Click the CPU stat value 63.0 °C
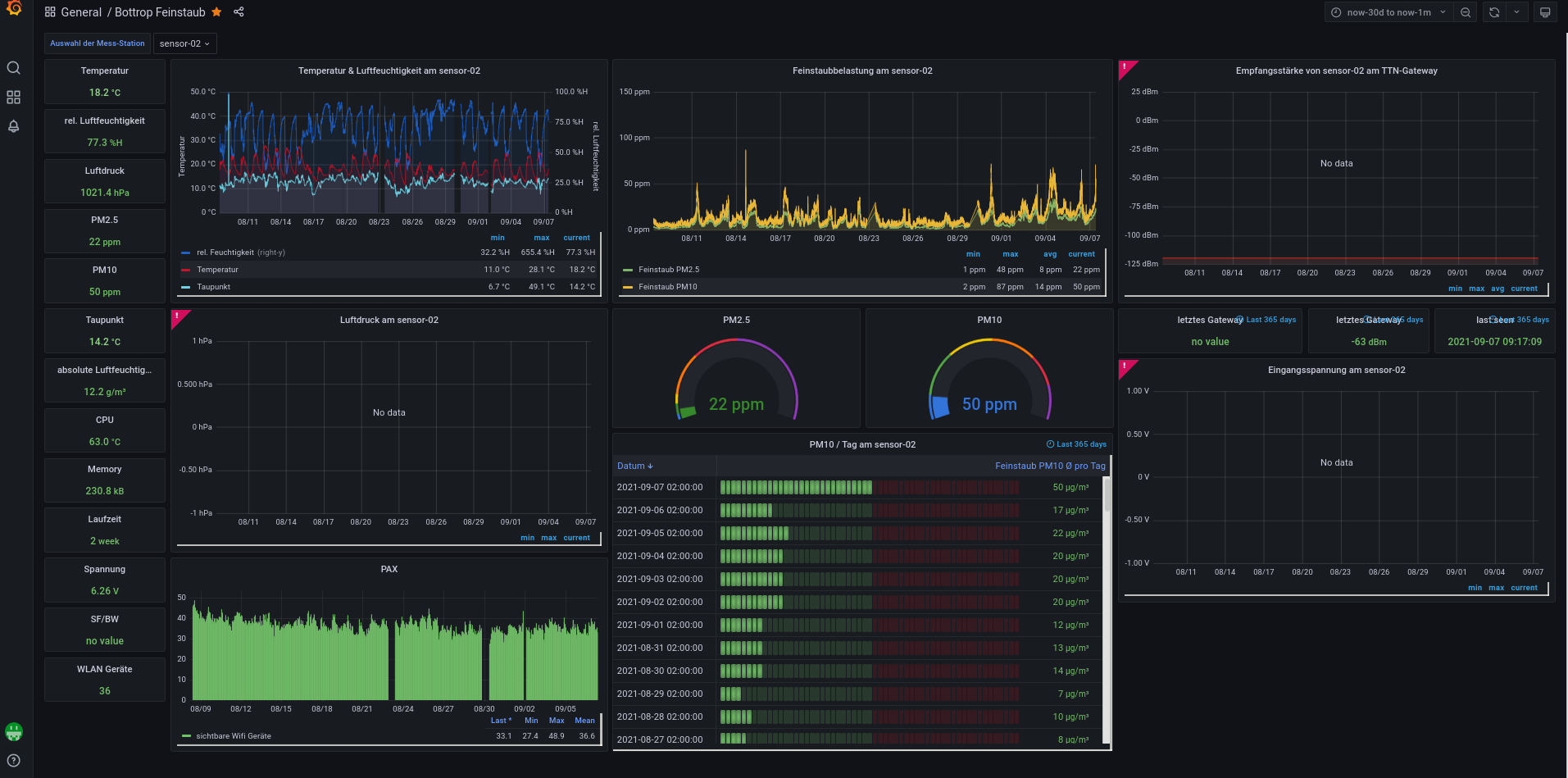1568x778 pixels. [105, 442]
